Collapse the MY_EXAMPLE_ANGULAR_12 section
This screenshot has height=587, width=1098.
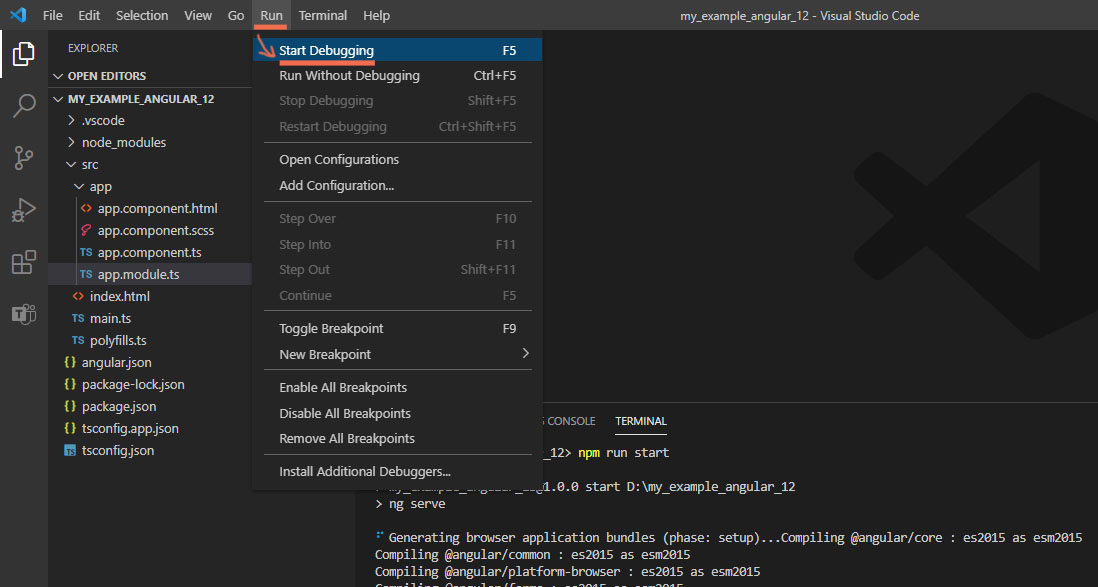[140, 99]
